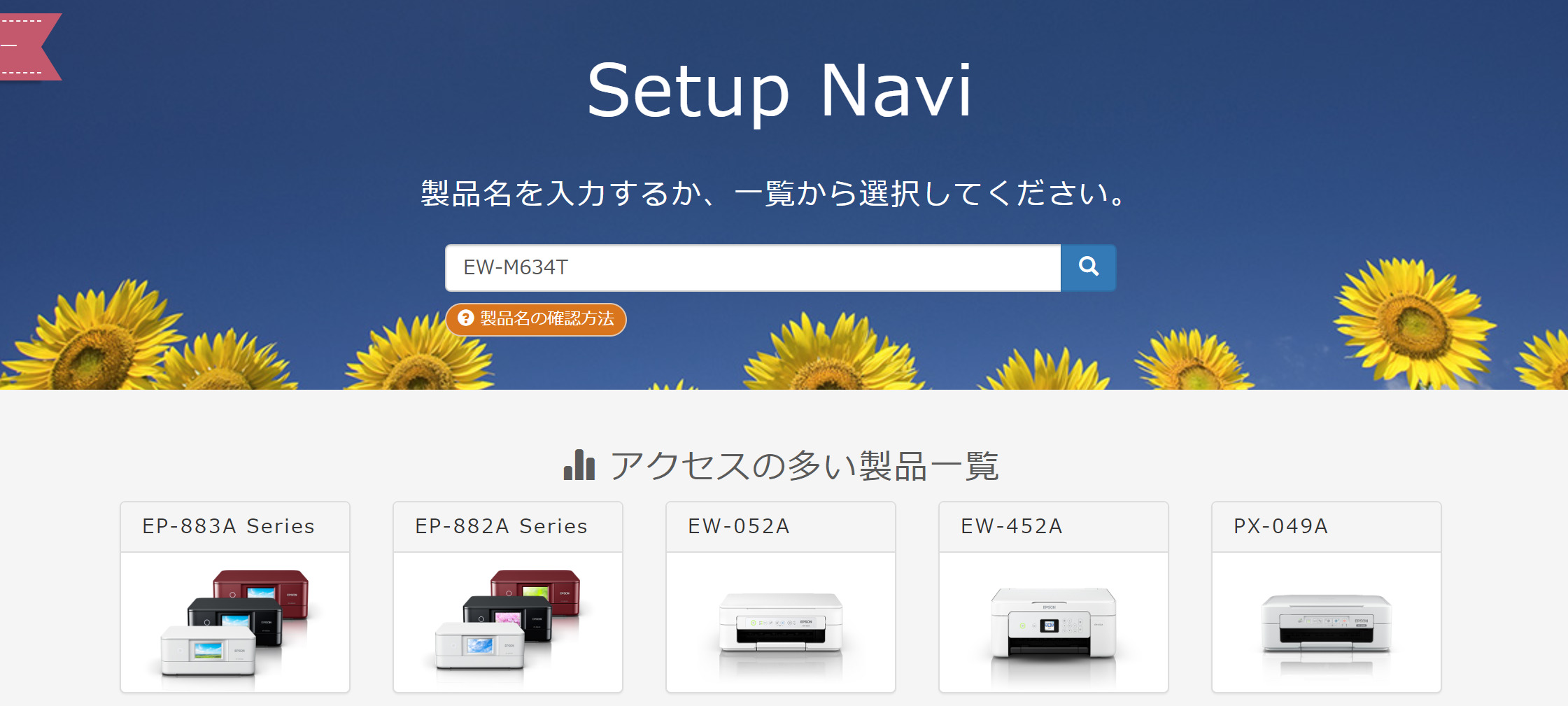1568x706 pixels.
Task: Click the EP-882A three-printer image
Action: click(508, 621)
